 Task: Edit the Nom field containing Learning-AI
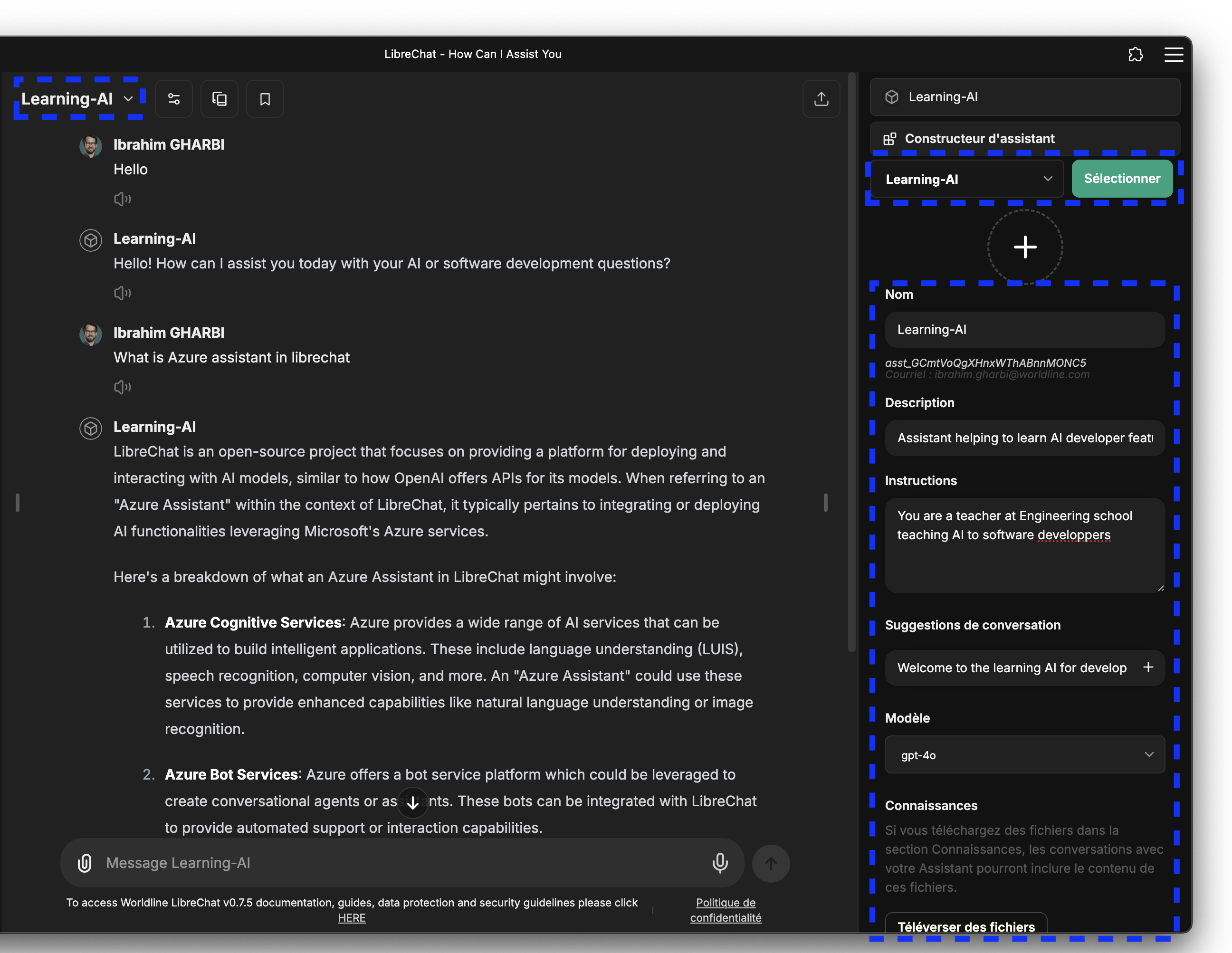pyautogui.click(x=1025, y=330)
